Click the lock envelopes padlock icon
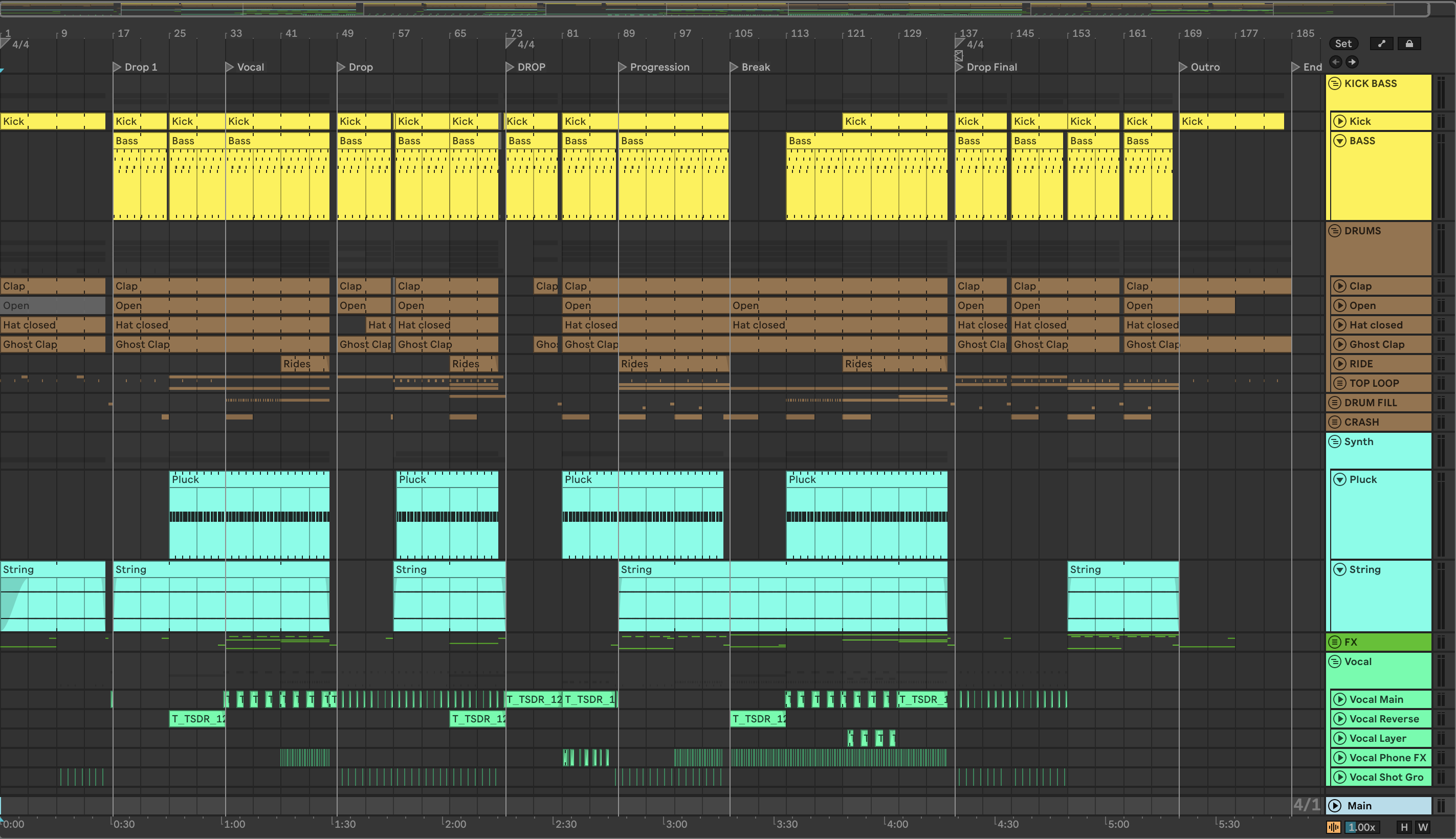The width and height of the screenshot is (1456, 839). pyautogui.click(x=1409, y=44)
